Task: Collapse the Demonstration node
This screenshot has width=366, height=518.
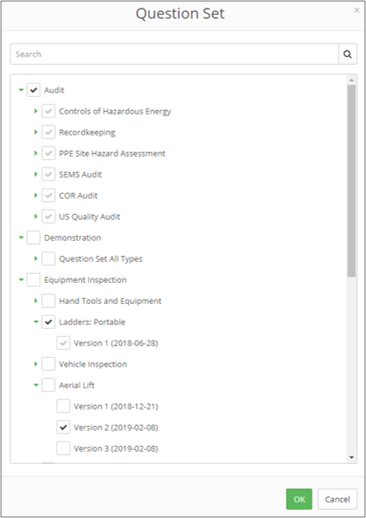Action: click(21, 238)
